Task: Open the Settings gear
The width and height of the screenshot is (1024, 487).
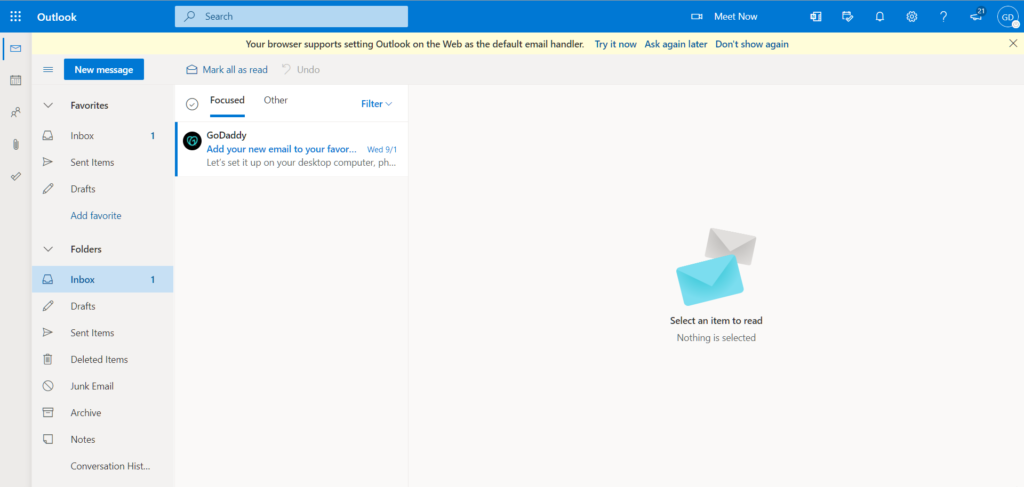Action: click(x=912, y=16)
